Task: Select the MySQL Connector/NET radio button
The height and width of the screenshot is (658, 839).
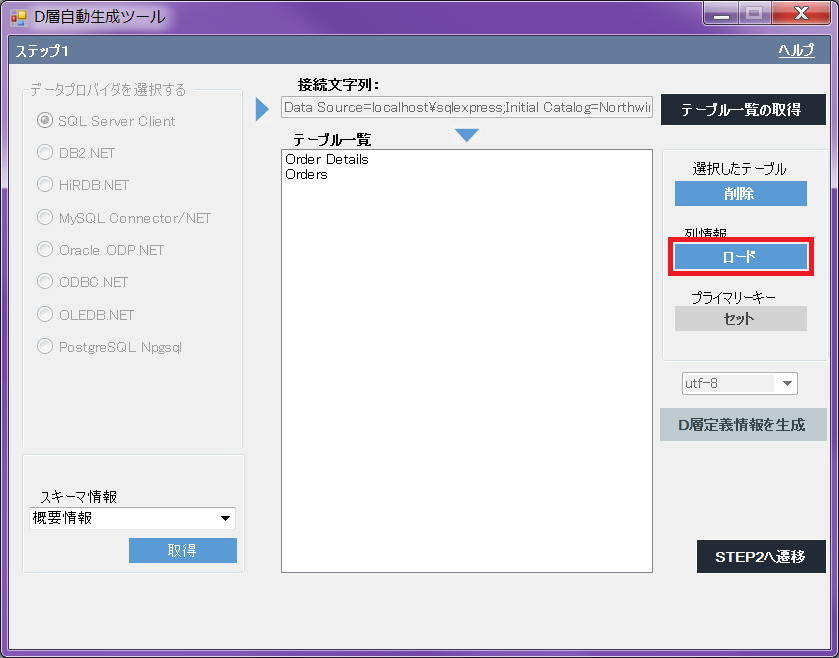Action: (45, 217)
